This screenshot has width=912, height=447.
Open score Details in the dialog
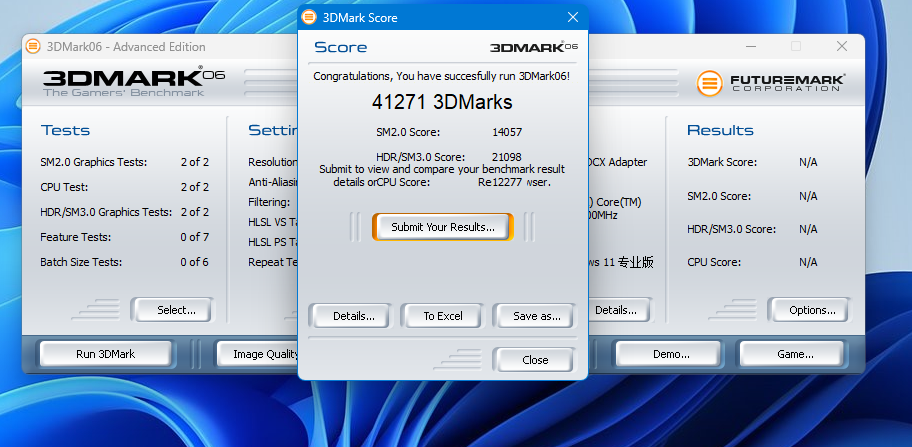point(354,316)
